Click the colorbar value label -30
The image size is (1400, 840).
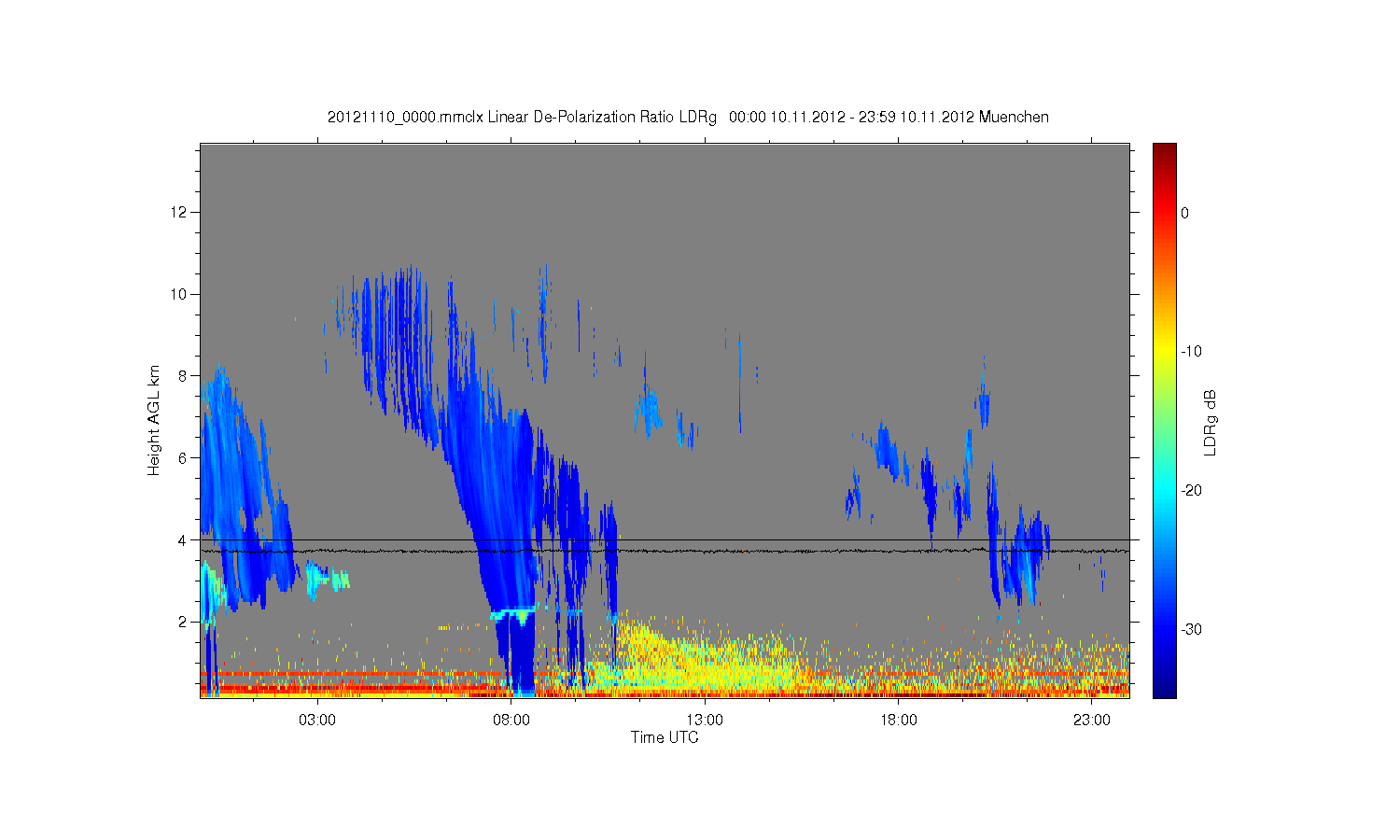coord(1191,630)
